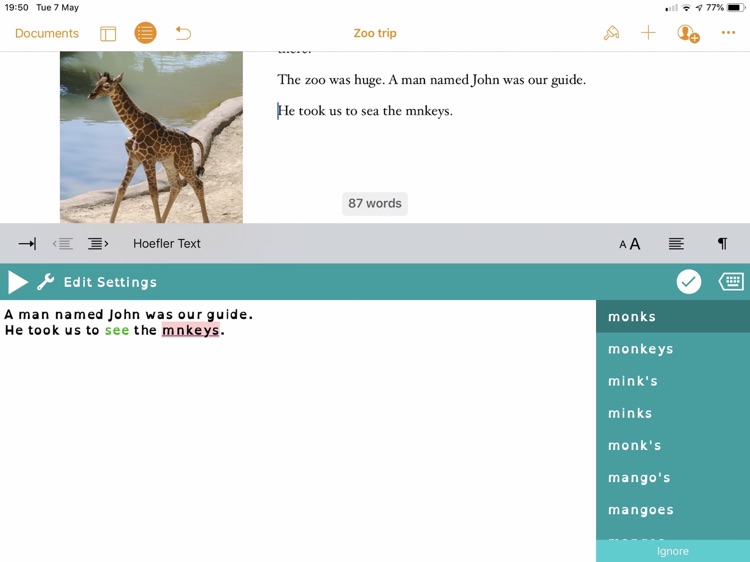This screenshot has width=750, height=562.
Task: Choose the suggestion monk's
Action: tap(673, 445)
